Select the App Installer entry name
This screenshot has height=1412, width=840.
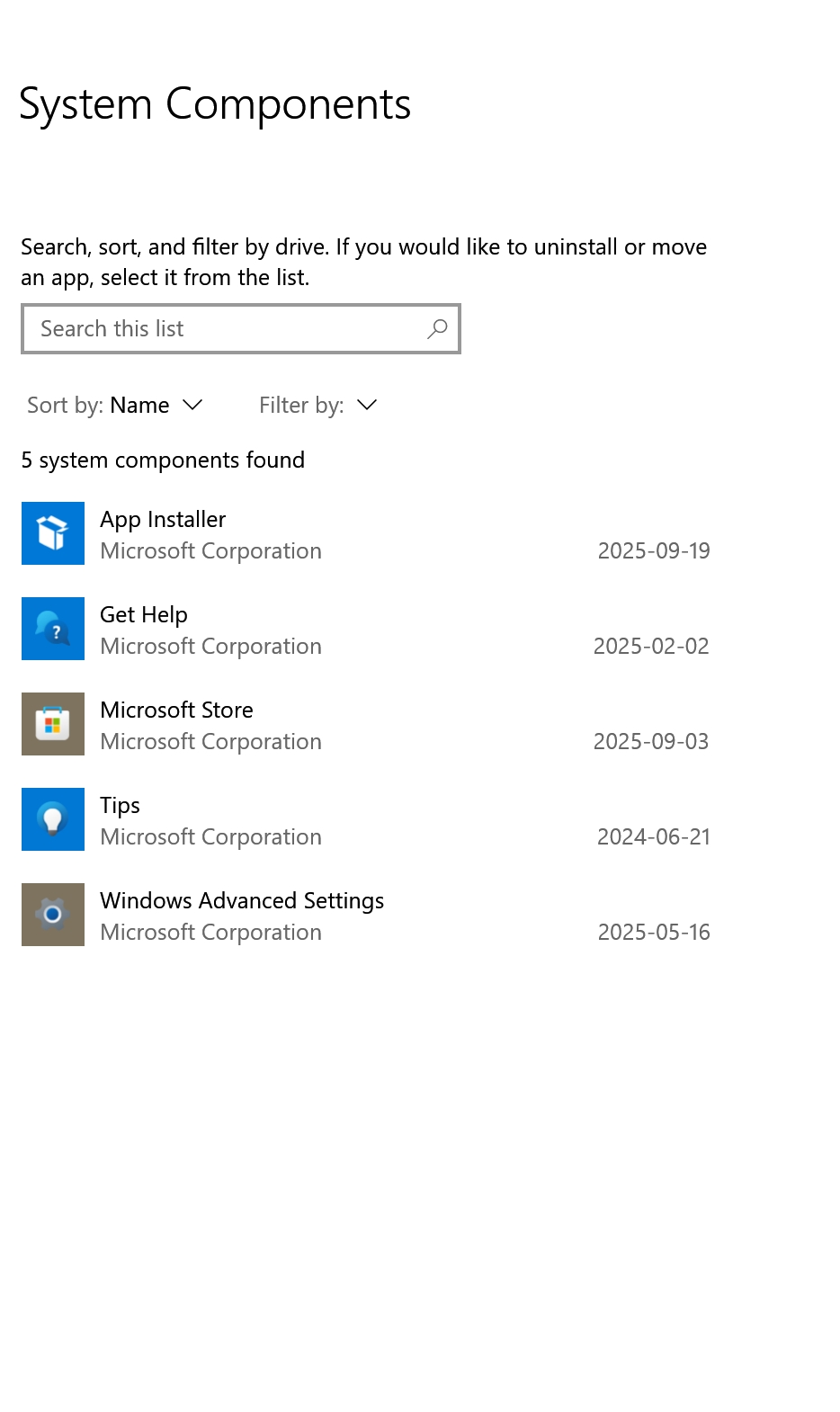[163, 520]
